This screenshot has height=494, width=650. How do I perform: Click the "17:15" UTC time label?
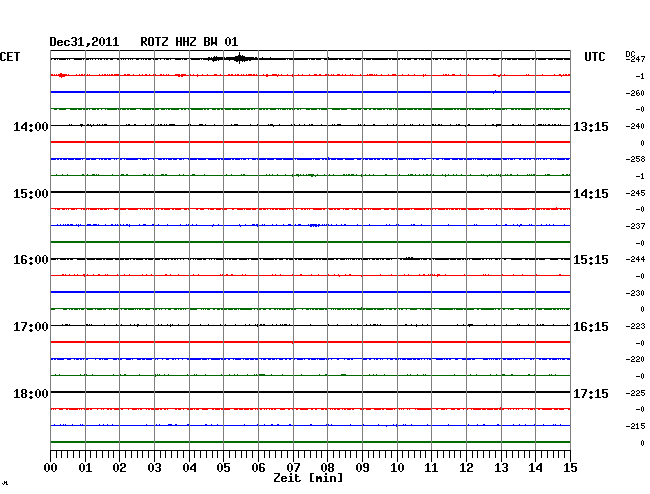pyautogui.click(x=591, y=393)
